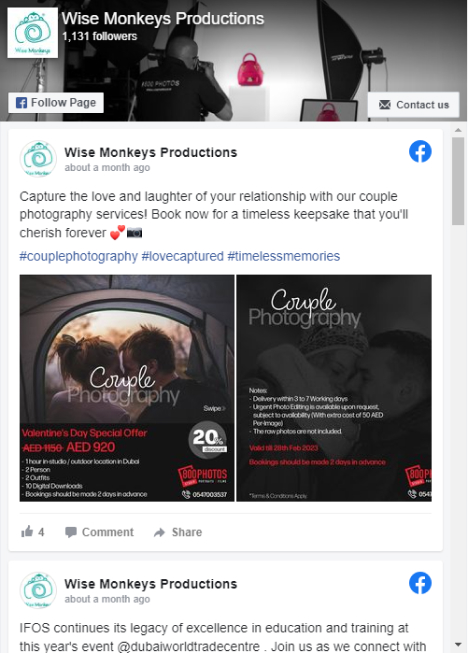The image size is (468, 653).
Task: Click the Facebook logo on first post
Action: point(420,152)
